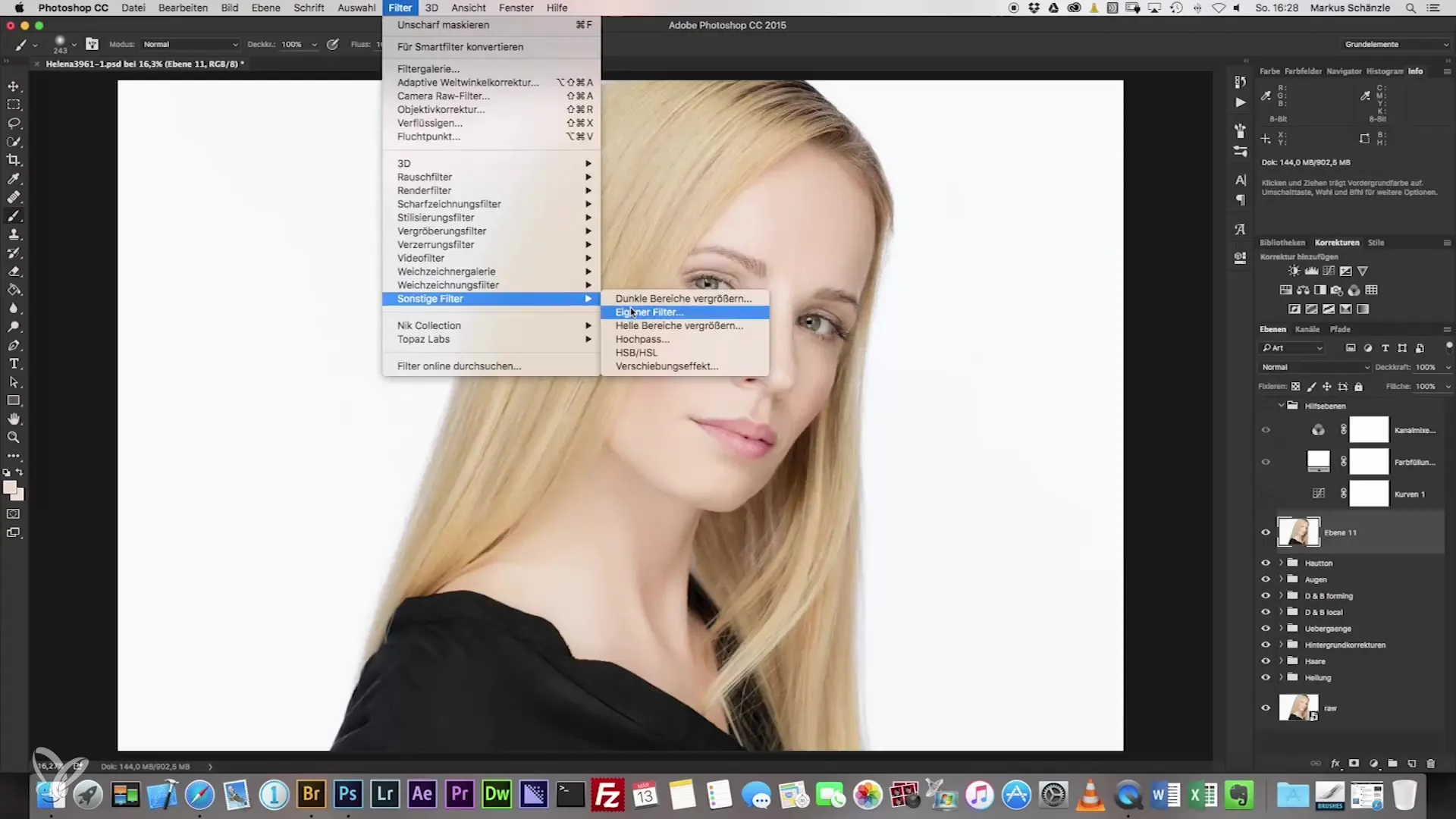Hide the Ebene 11 layer

tap(1266, 532)
